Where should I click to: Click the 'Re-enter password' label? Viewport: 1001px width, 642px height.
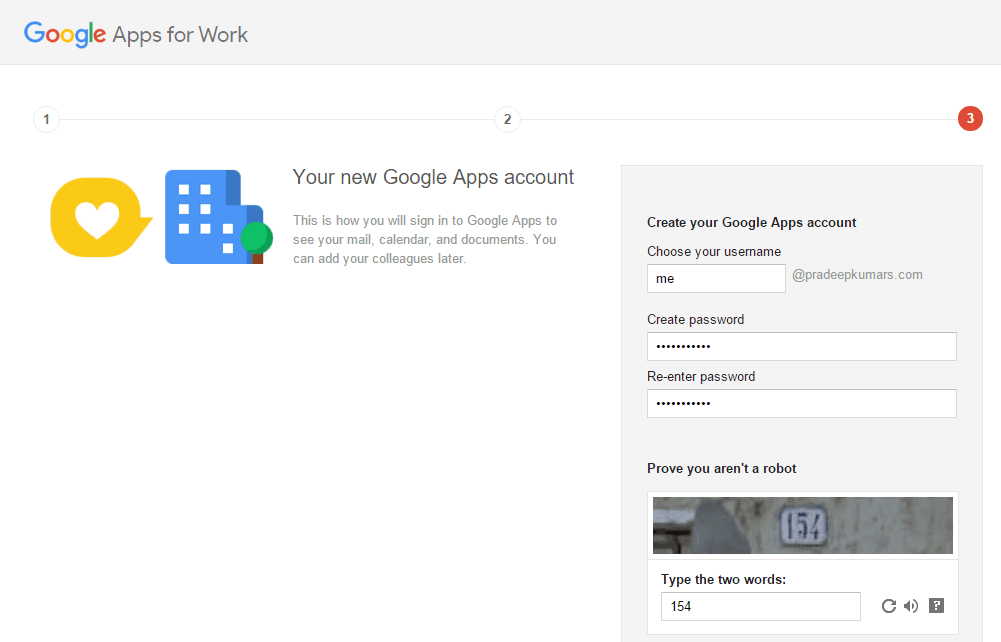point(701,377)
